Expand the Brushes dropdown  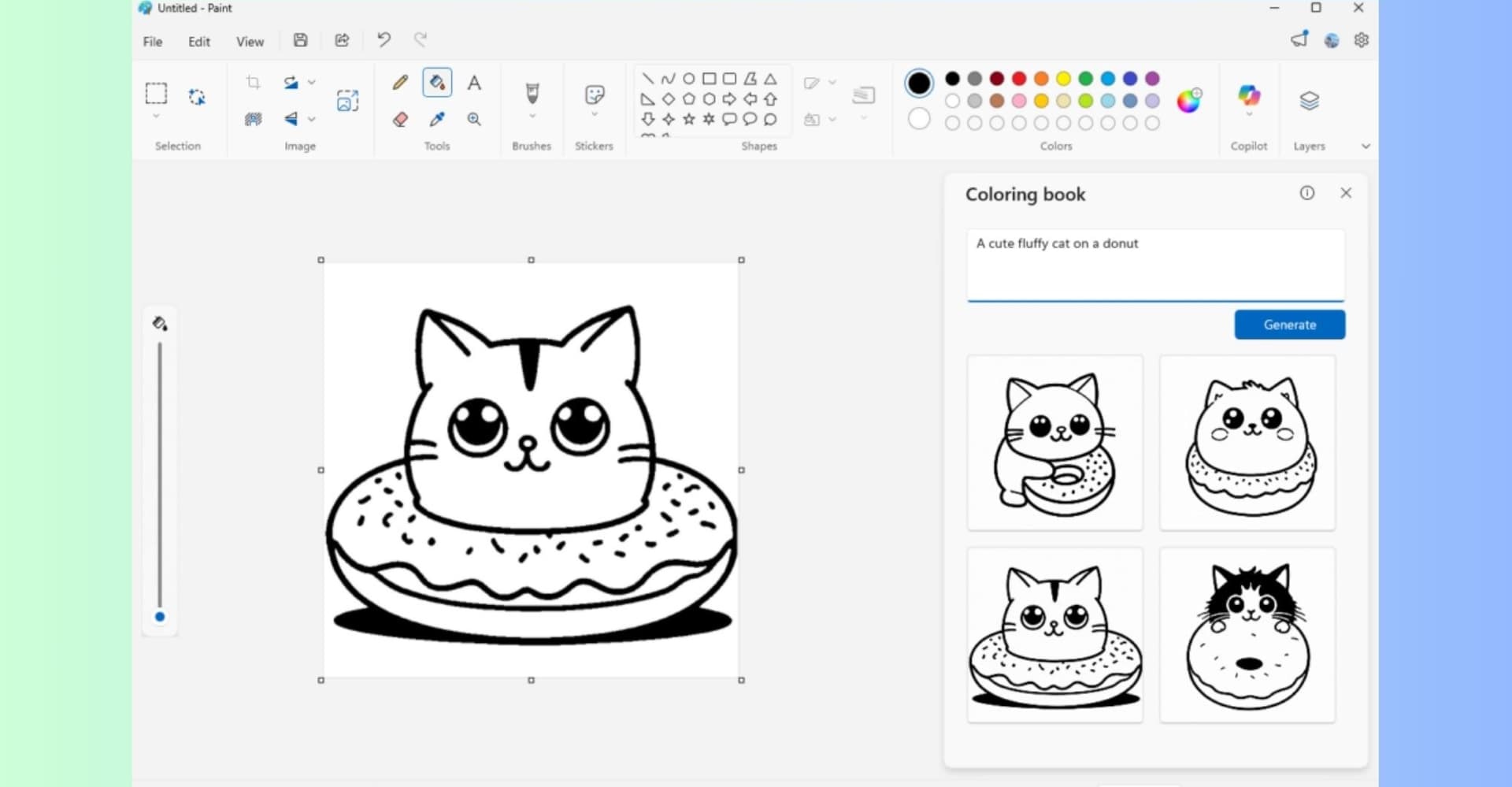[532, 117]
